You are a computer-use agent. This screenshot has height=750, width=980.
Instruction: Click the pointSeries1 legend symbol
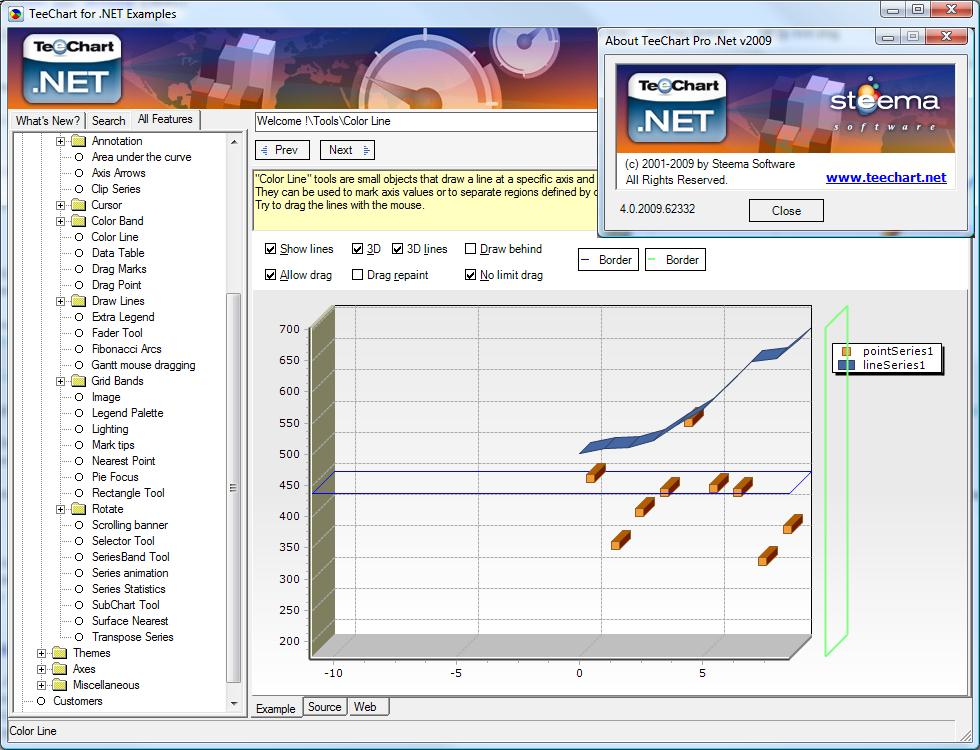pyautogui.click(x=847, y=351)
